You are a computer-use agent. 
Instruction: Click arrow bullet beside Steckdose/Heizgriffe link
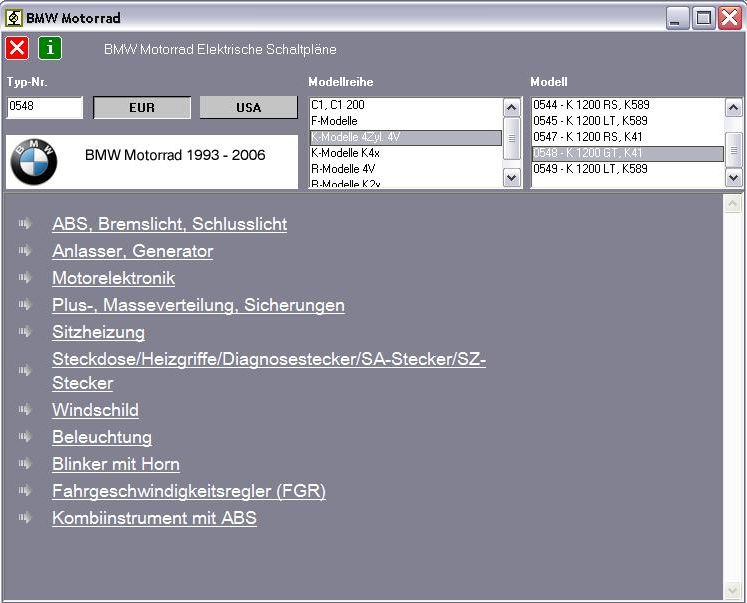click(x=25, y=371)
